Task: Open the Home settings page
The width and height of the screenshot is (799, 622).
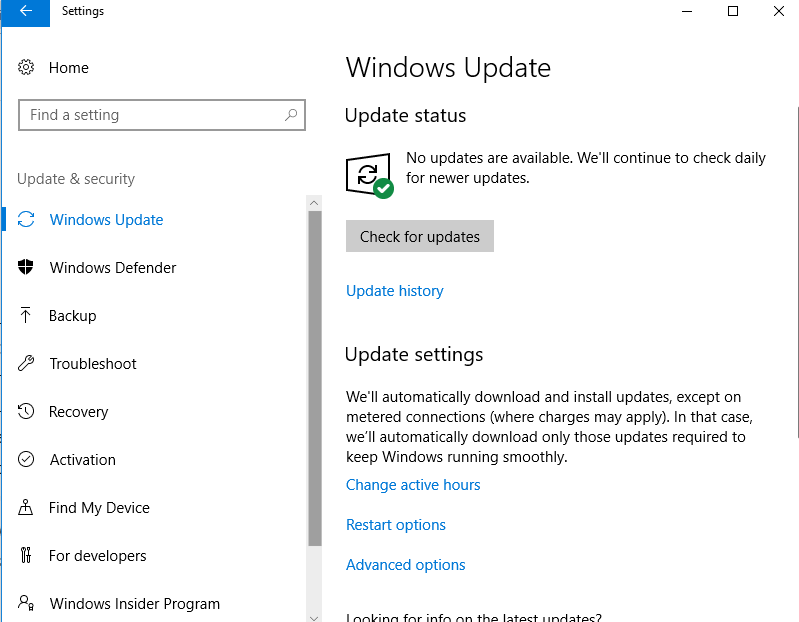Action: pyautogui.click(x=69, y=68)
